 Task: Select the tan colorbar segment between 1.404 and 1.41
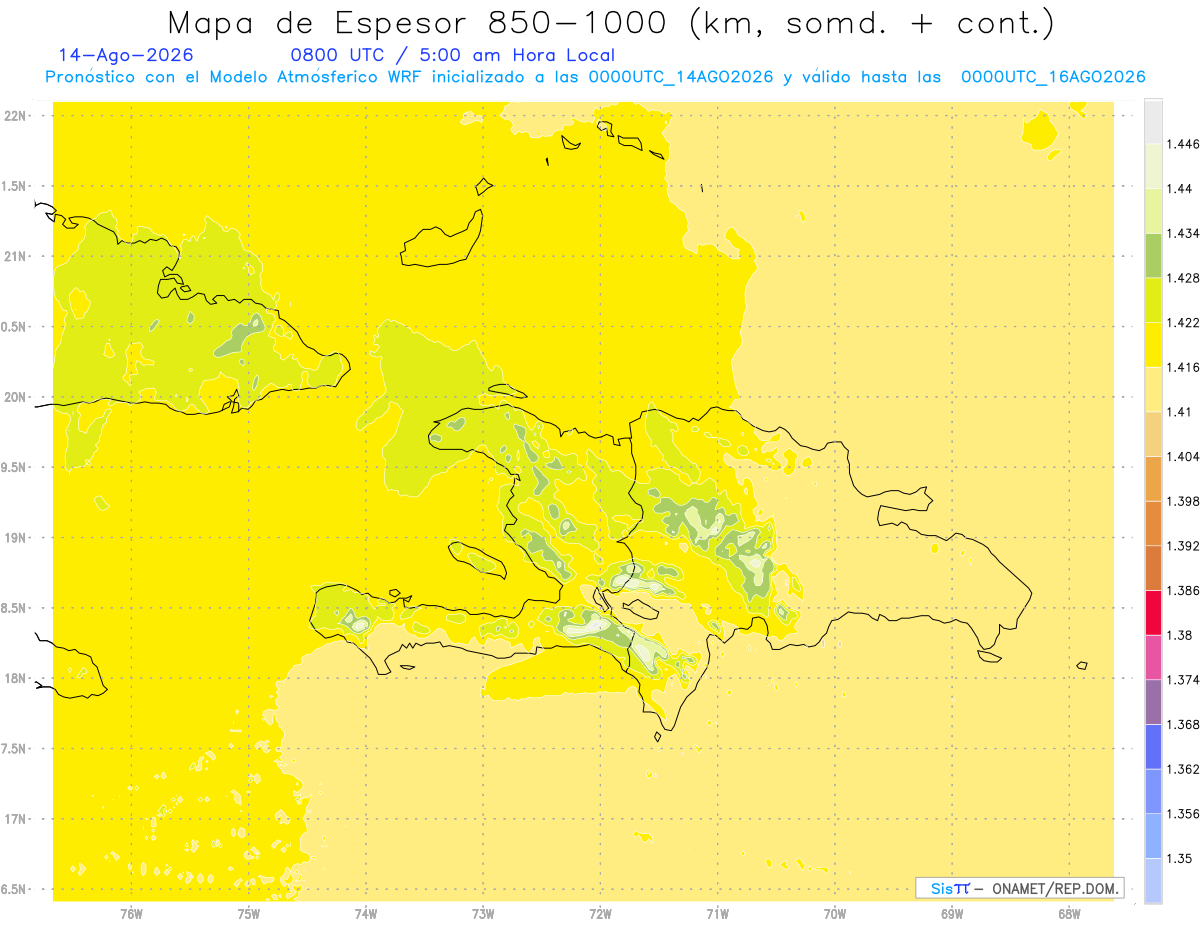[x=1153, y=434]
